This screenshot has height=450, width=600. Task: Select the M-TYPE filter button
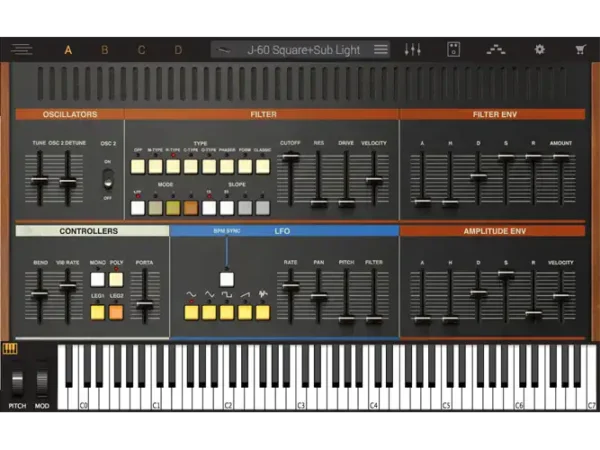155,166
